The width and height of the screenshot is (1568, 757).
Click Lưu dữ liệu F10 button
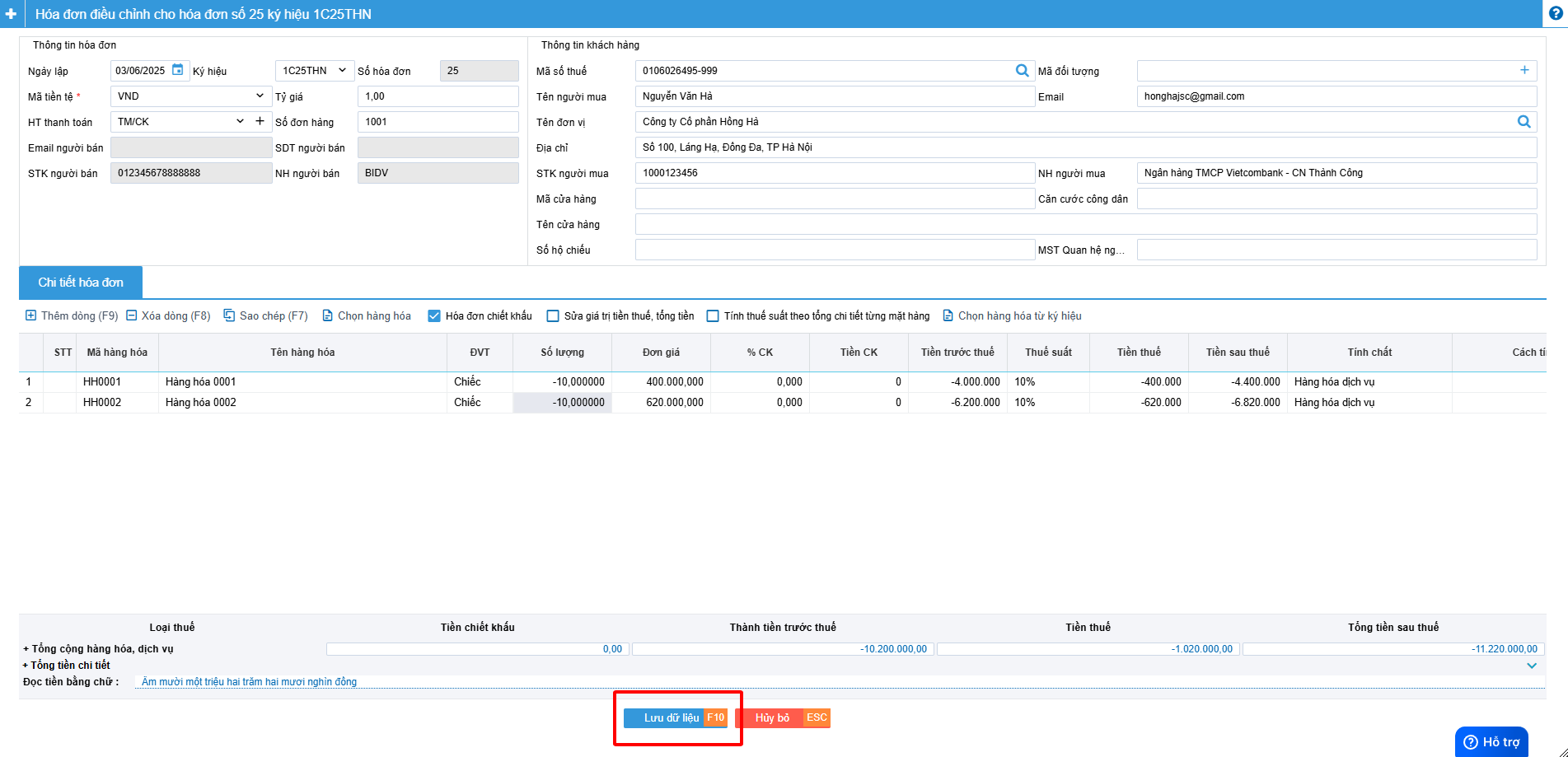tap(676, 718)
